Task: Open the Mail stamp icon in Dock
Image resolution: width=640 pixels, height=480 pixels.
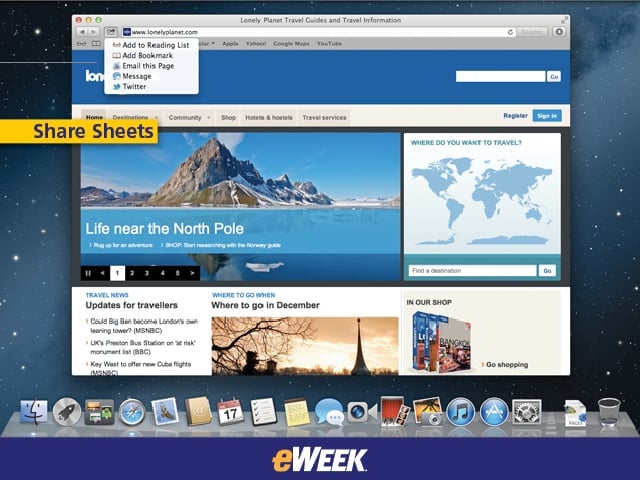Action: pos(165,411)
